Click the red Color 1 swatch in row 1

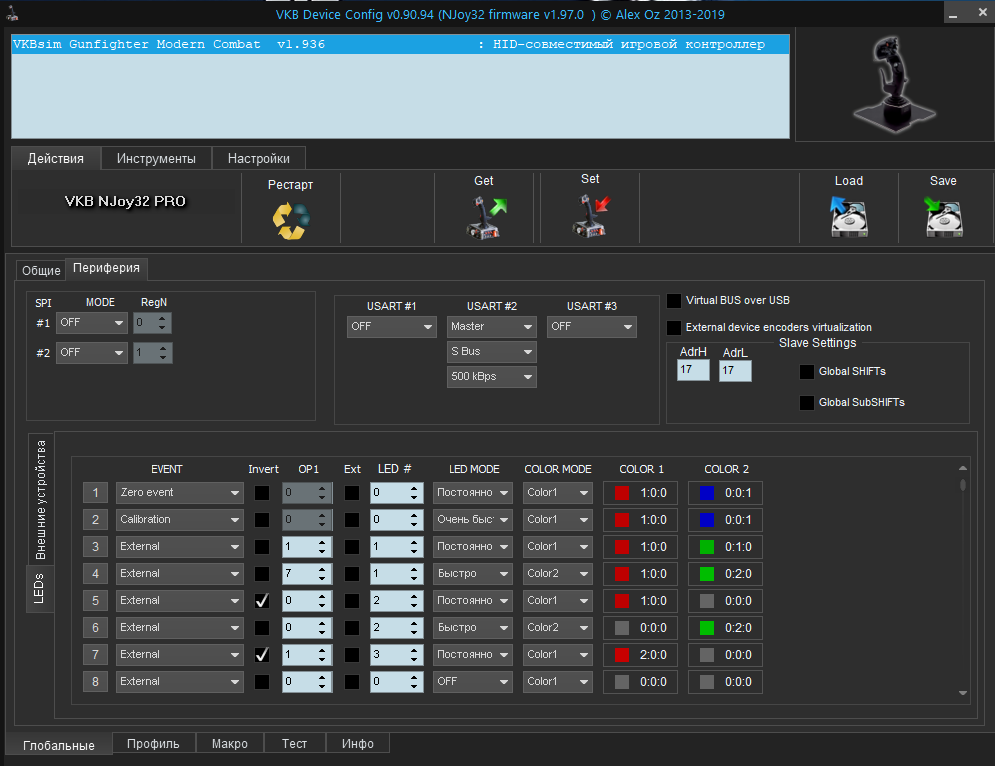pos(622,493)
